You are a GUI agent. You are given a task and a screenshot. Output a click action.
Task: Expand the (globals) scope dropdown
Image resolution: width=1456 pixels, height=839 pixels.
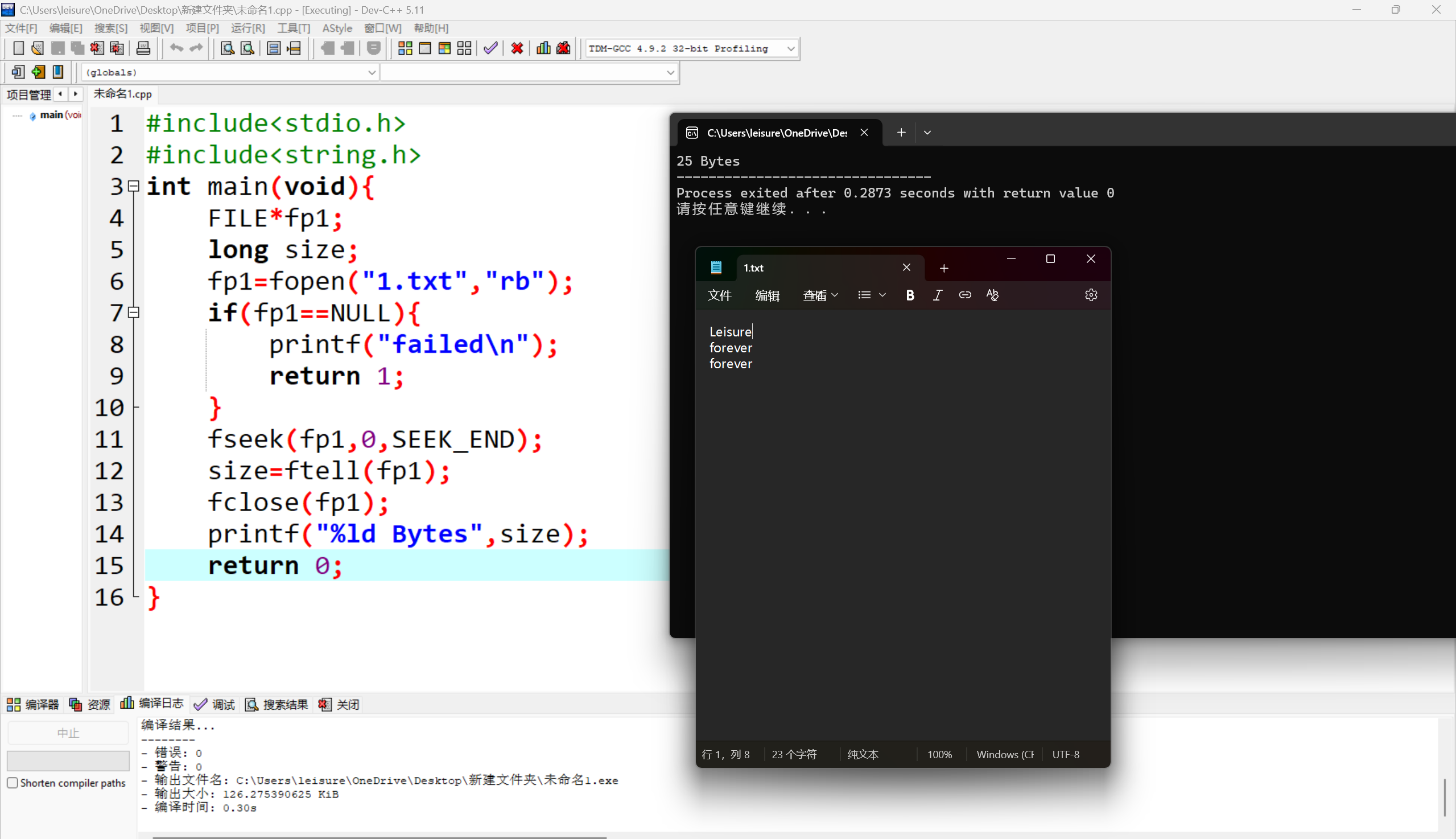[x=372, y=73]
